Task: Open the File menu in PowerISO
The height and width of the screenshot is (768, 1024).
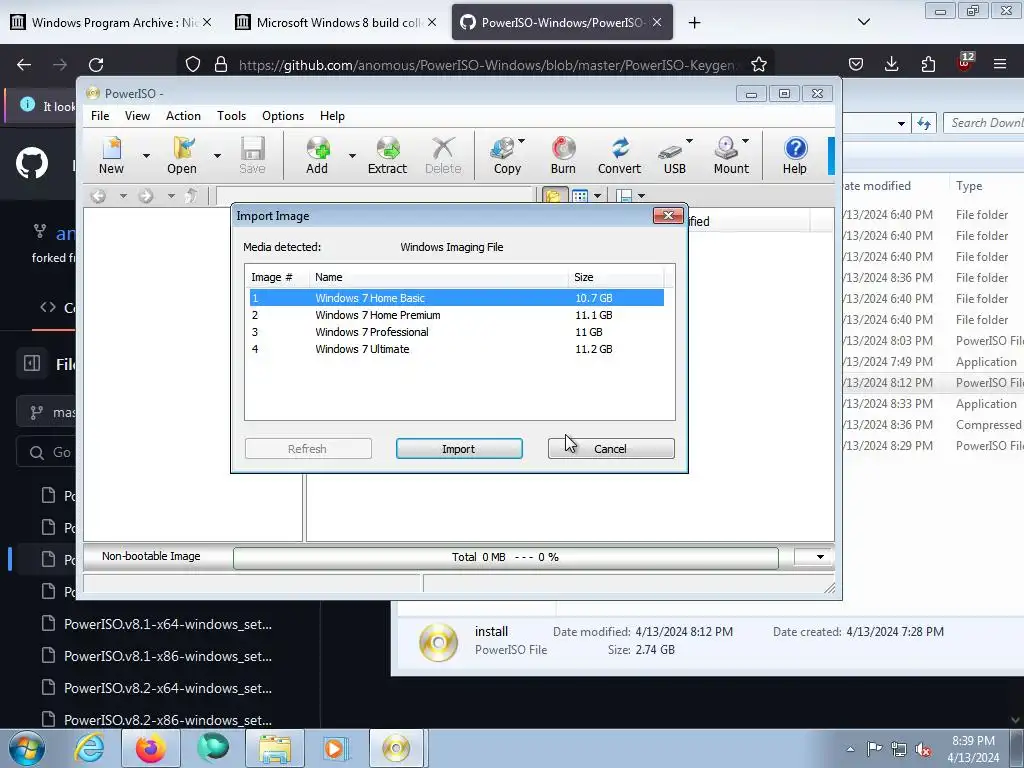Action: [x=100, y=116]
